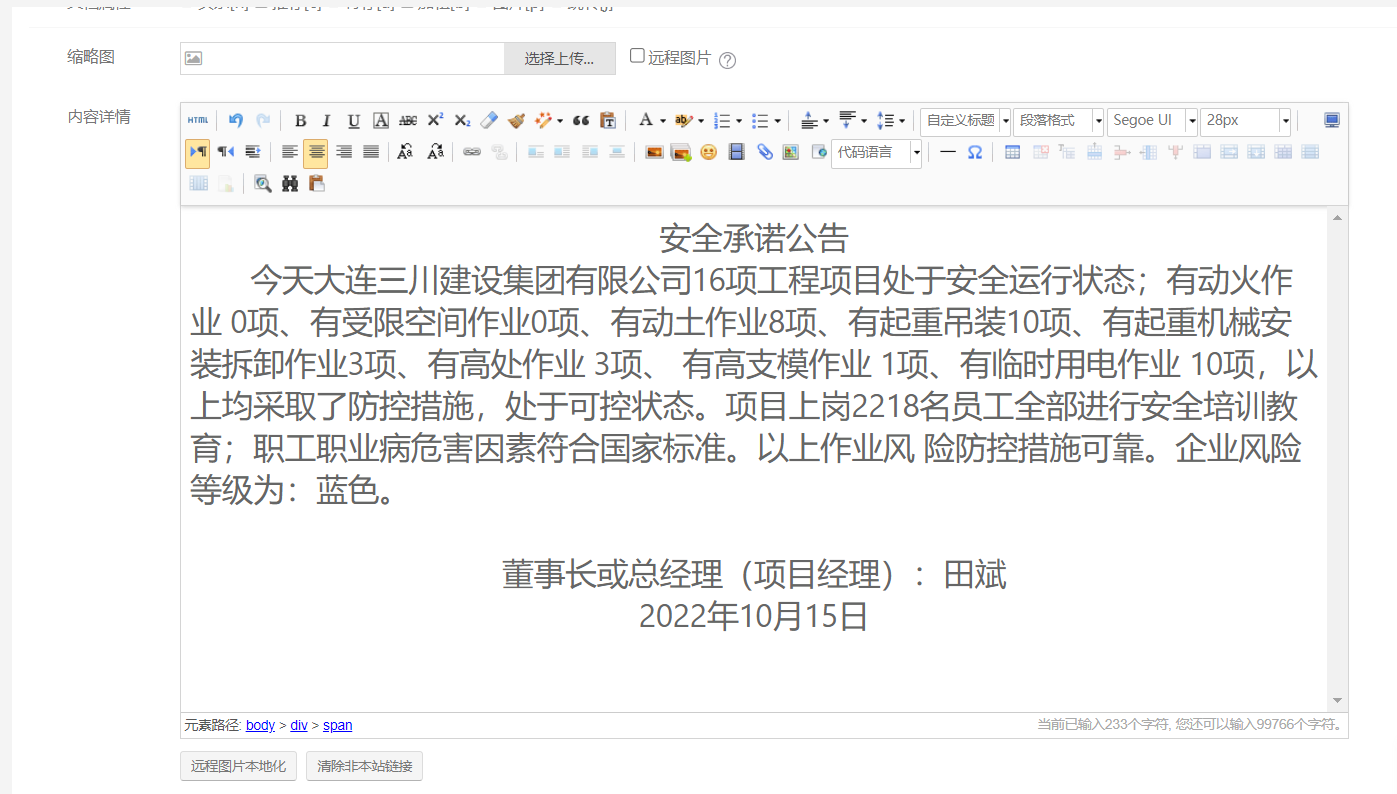Select div in the element path
Image resolution: width=1397 pixels, height=794 pixels.
[299, 725]
